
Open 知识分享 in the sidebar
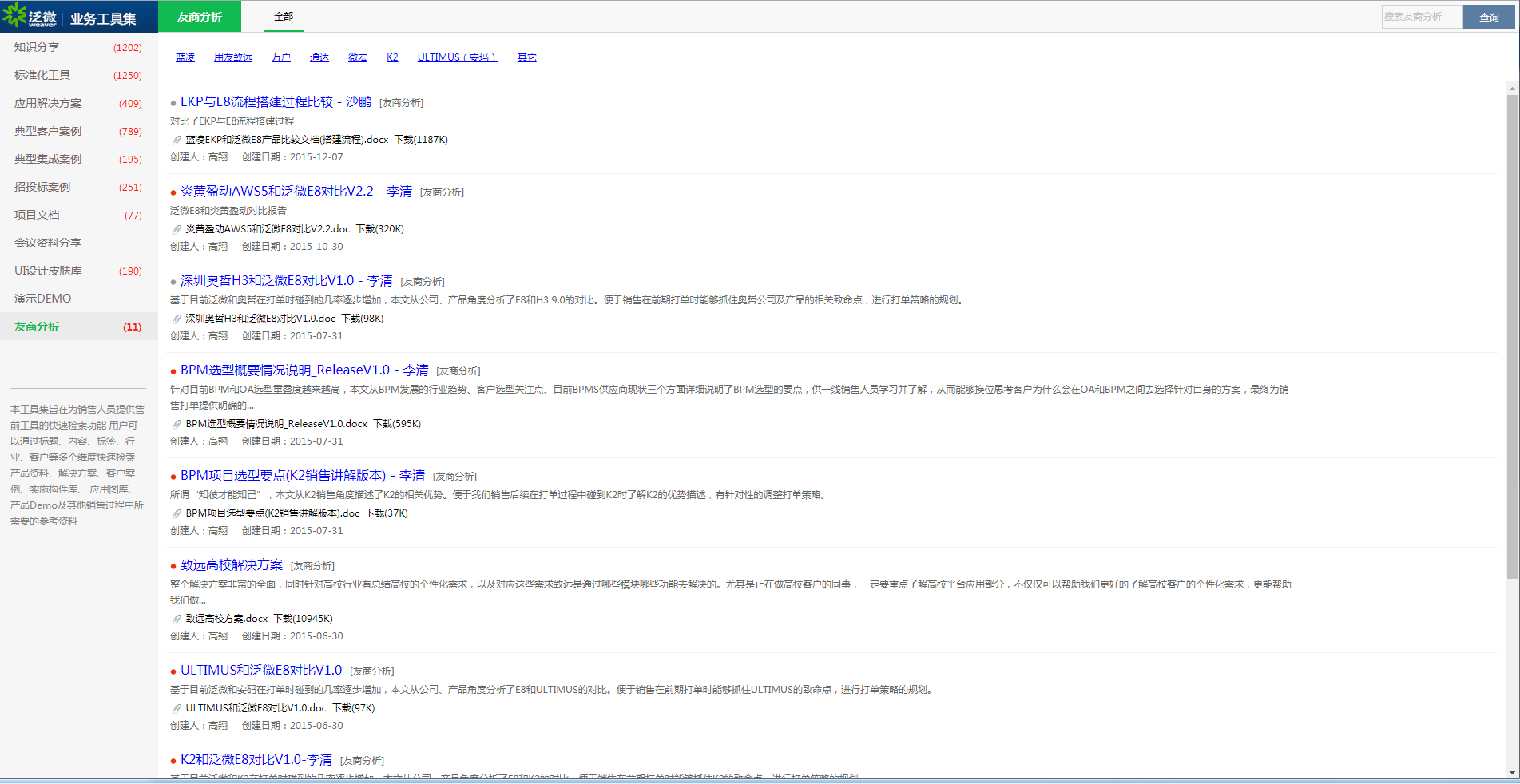[78, 47]
